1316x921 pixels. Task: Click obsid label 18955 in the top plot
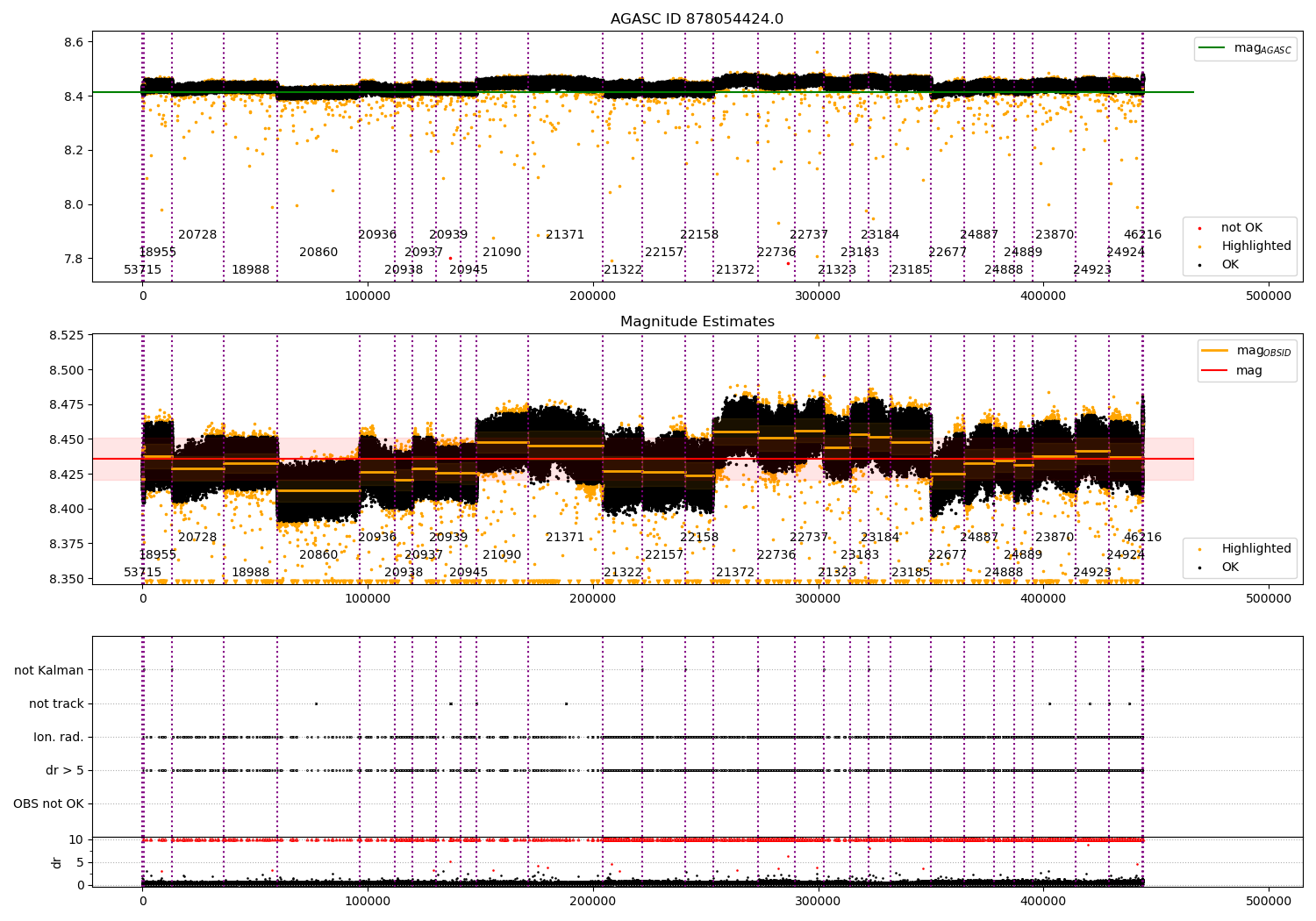[158, 252]
